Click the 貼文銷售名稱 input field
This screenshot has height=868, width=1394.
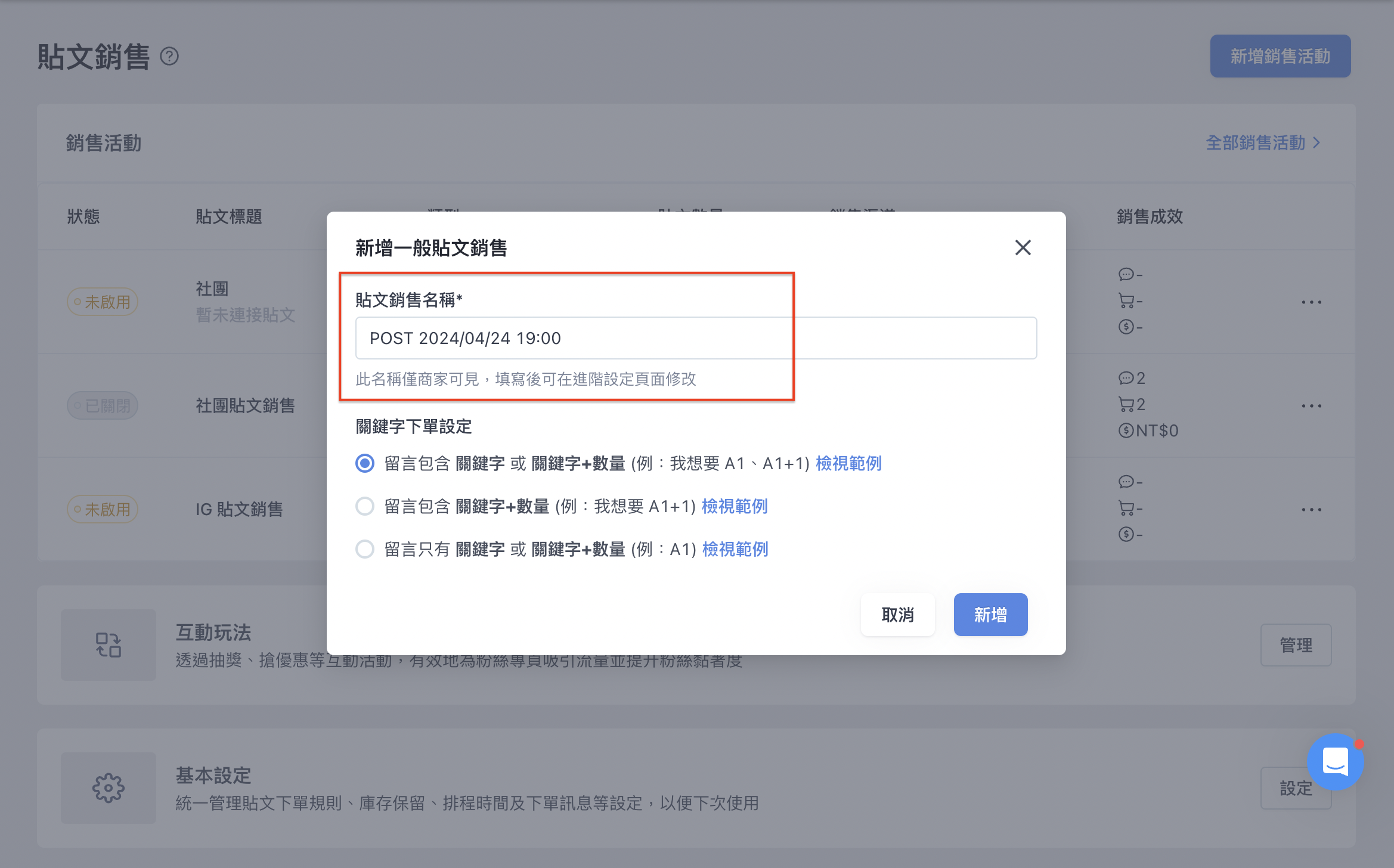696,338
